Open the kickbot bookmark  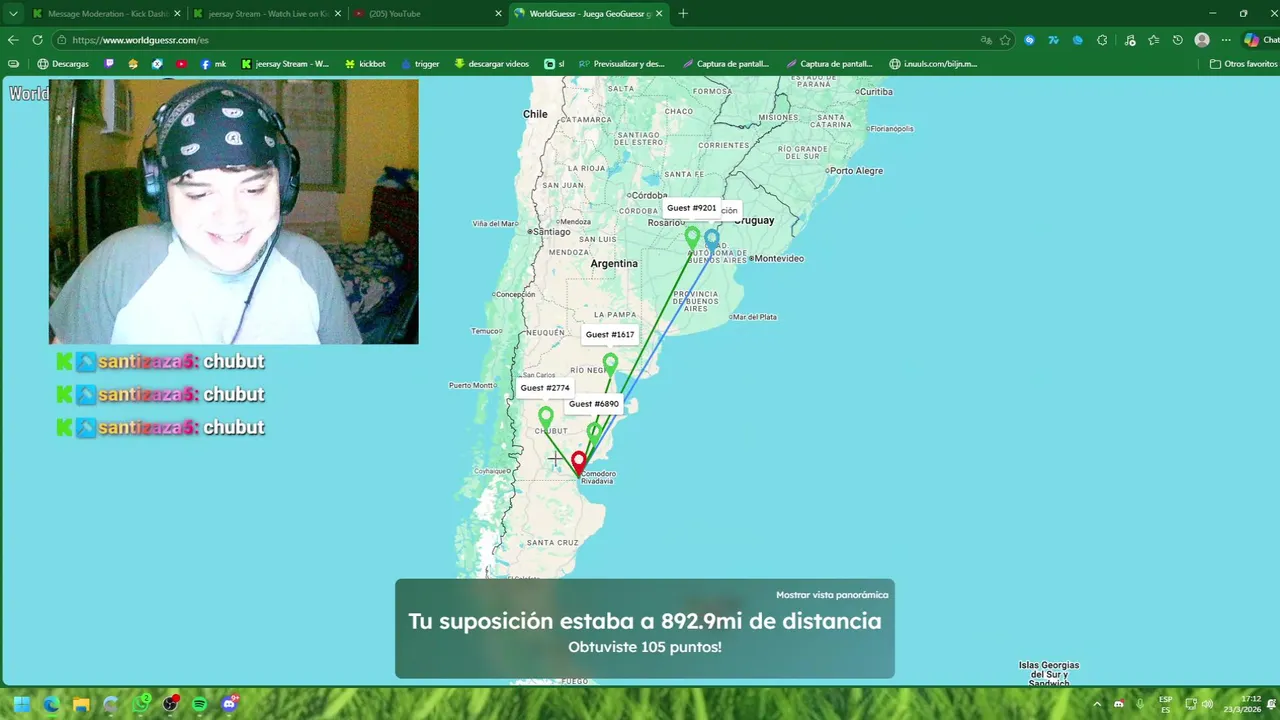coord(365,64)
